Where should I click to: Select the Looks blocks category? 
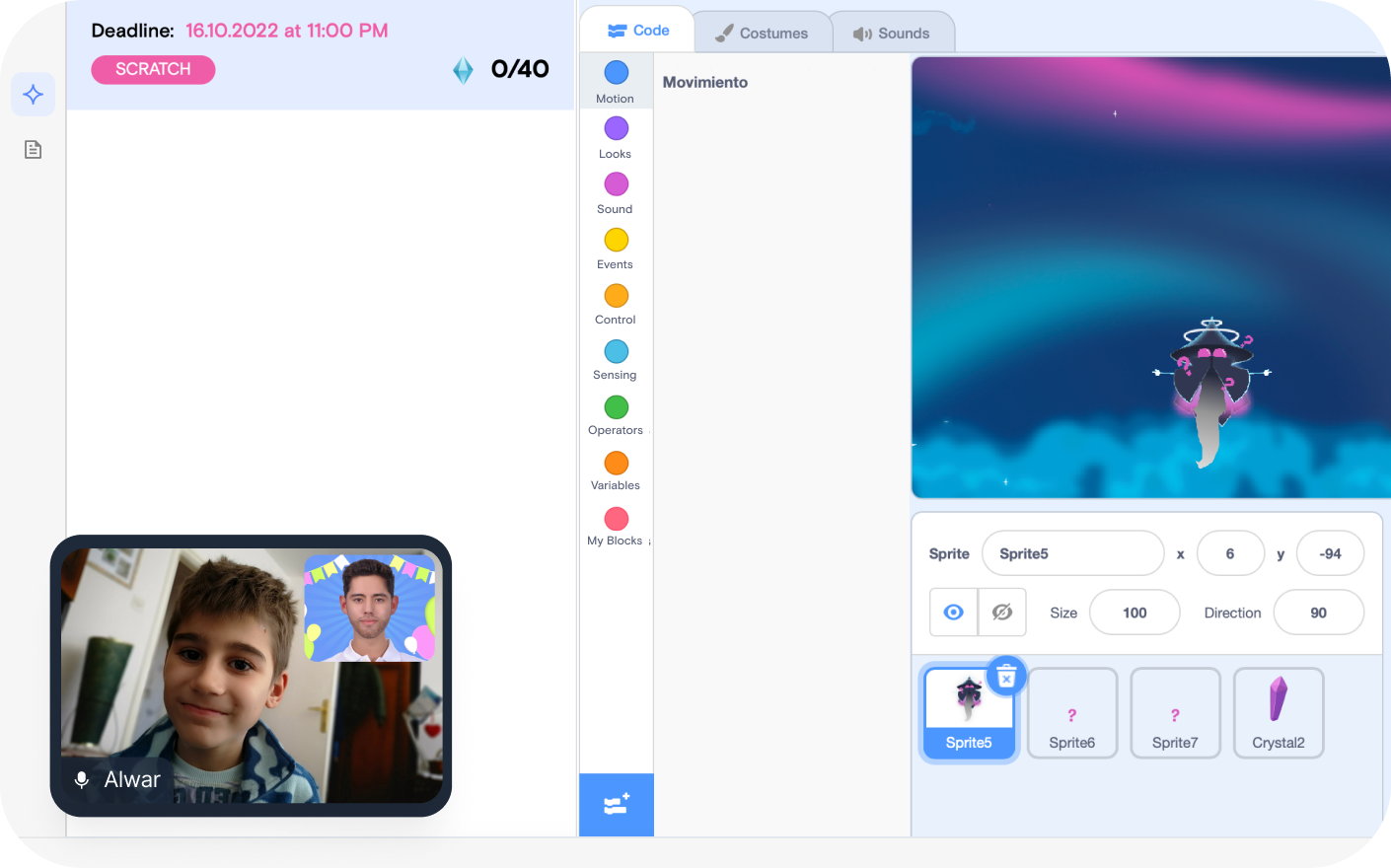[x=616, y=136]
